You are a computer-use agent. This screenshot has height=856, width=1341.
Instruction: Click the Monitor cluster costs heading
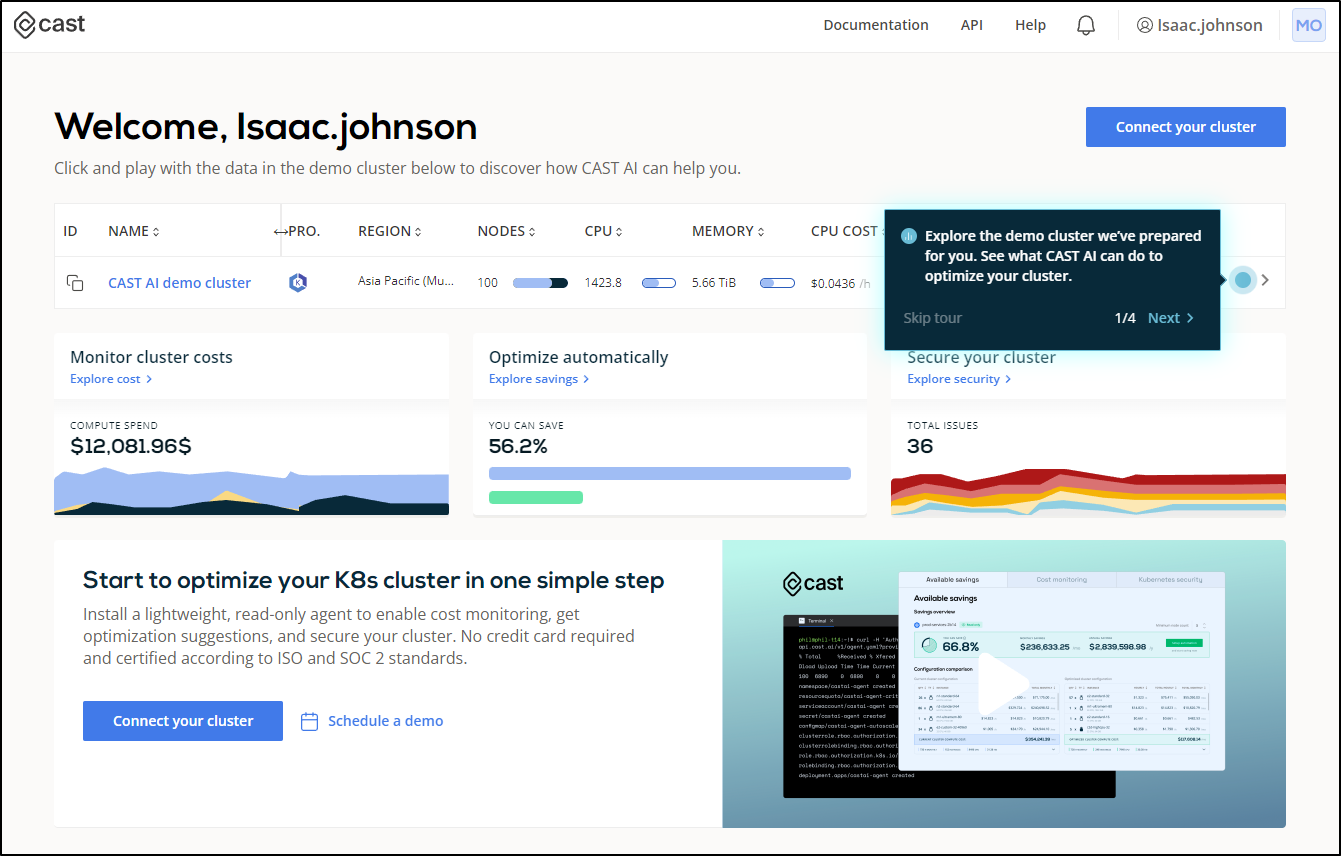(151, 357)
